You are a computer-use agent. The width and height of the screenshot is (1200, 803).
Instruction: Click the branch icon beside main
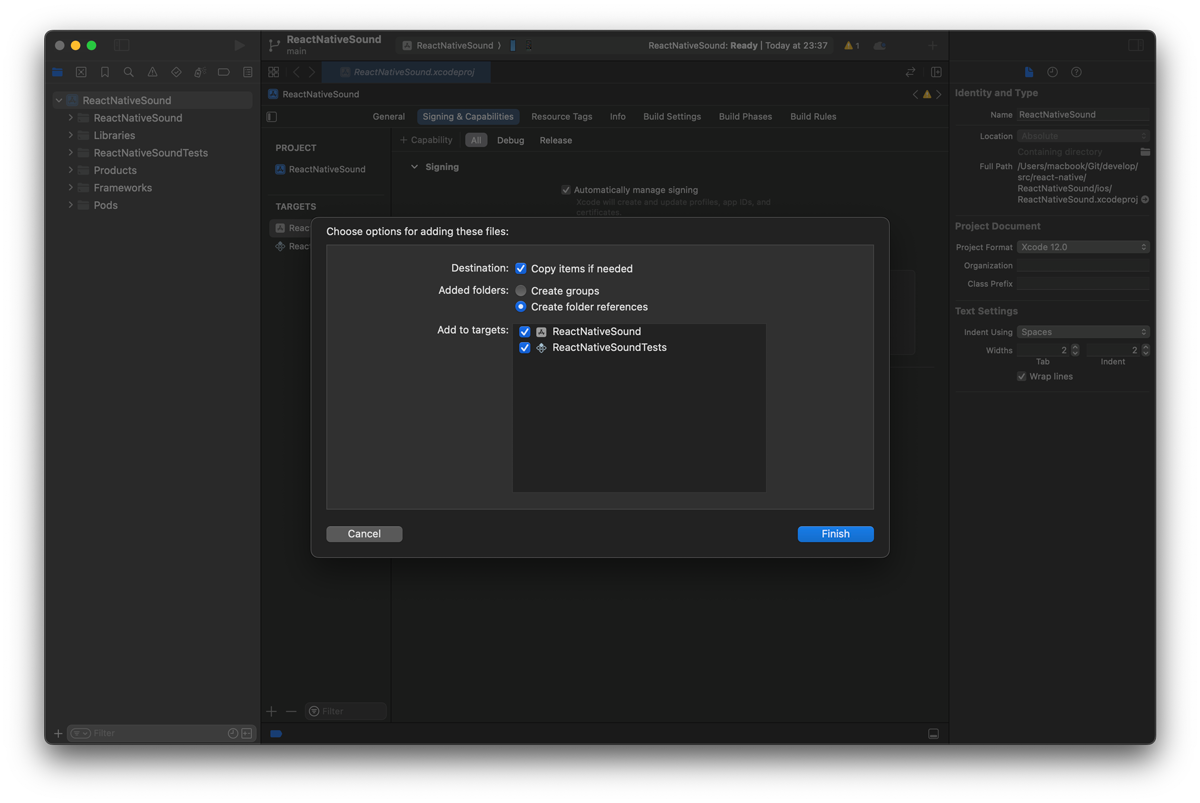[274, 45]
